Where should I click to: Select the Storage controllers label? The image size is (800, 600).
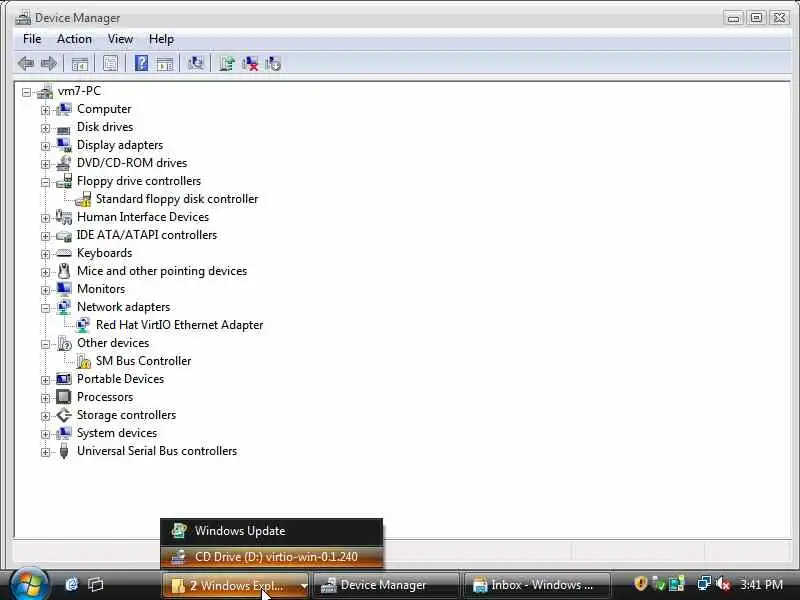pos(127,415)
